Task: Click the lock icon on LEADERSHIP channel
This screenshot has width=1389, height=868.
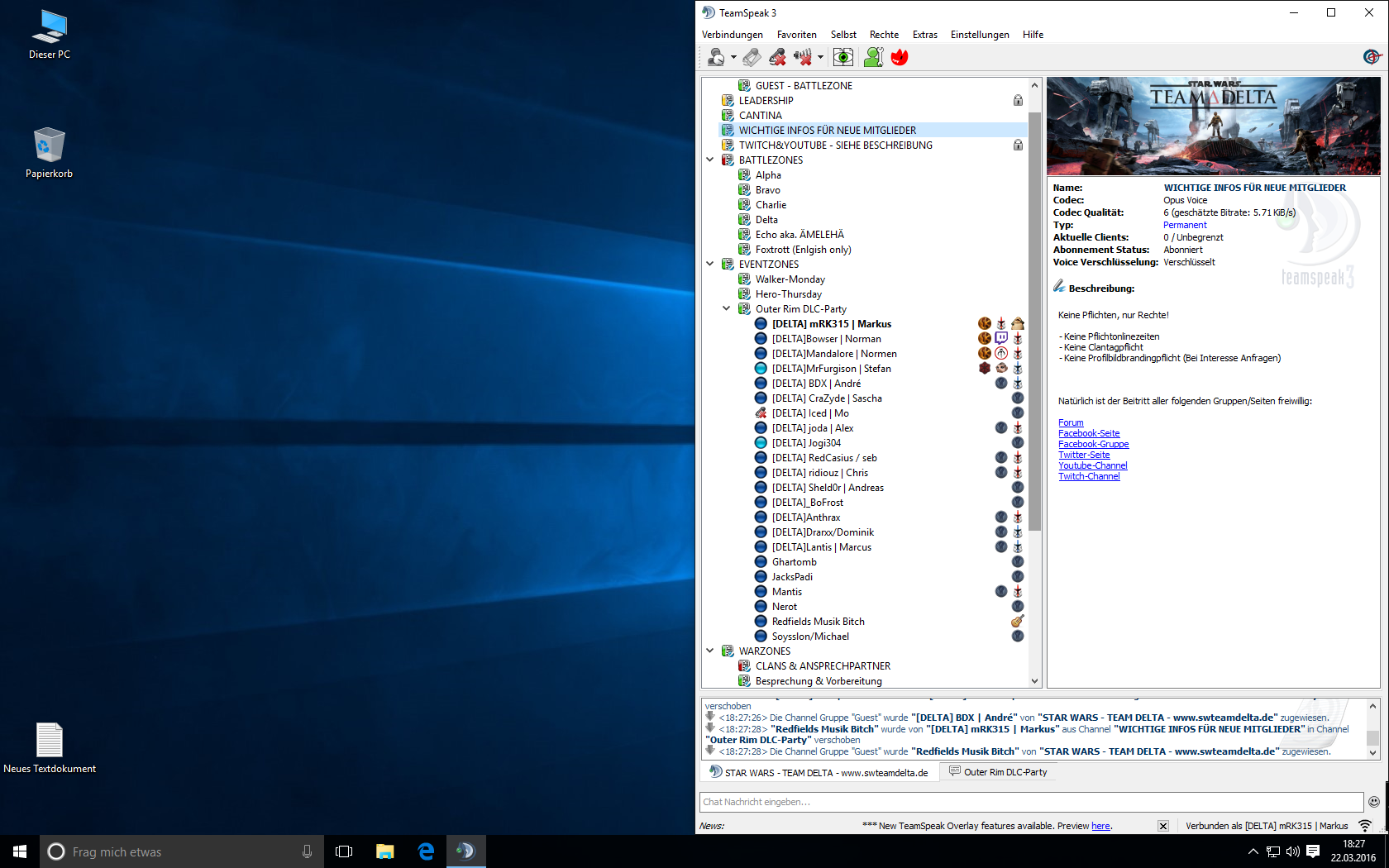Action: coord(1018,100)
